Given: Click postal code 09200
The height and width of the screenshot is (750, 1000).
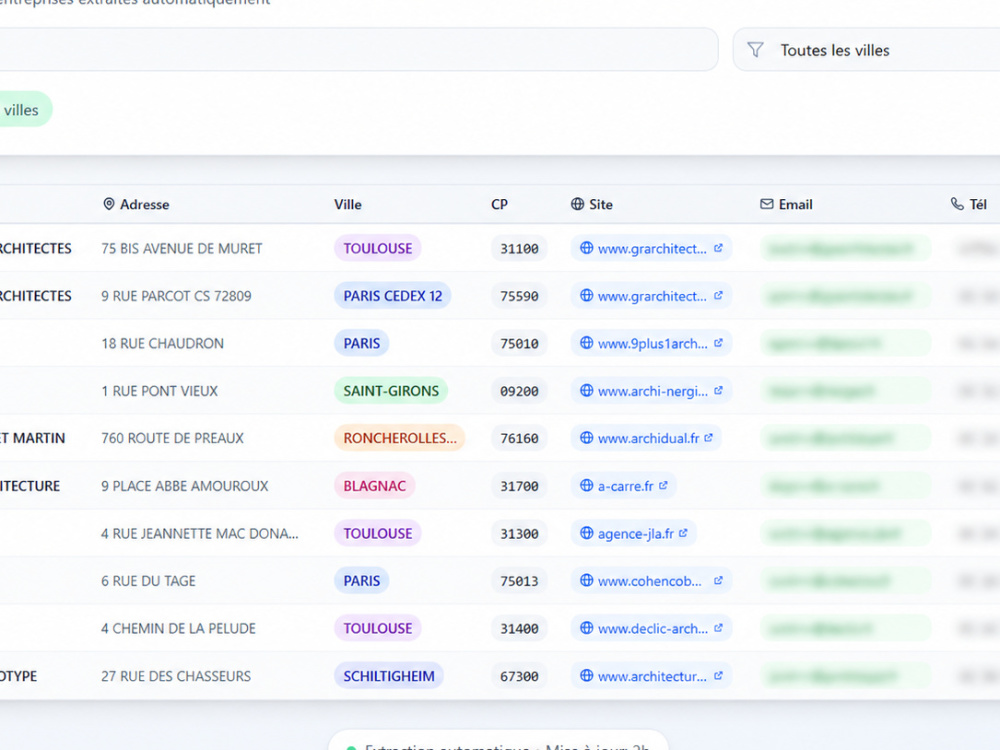Looking at the screenshot, I should [x=519, y=391].
